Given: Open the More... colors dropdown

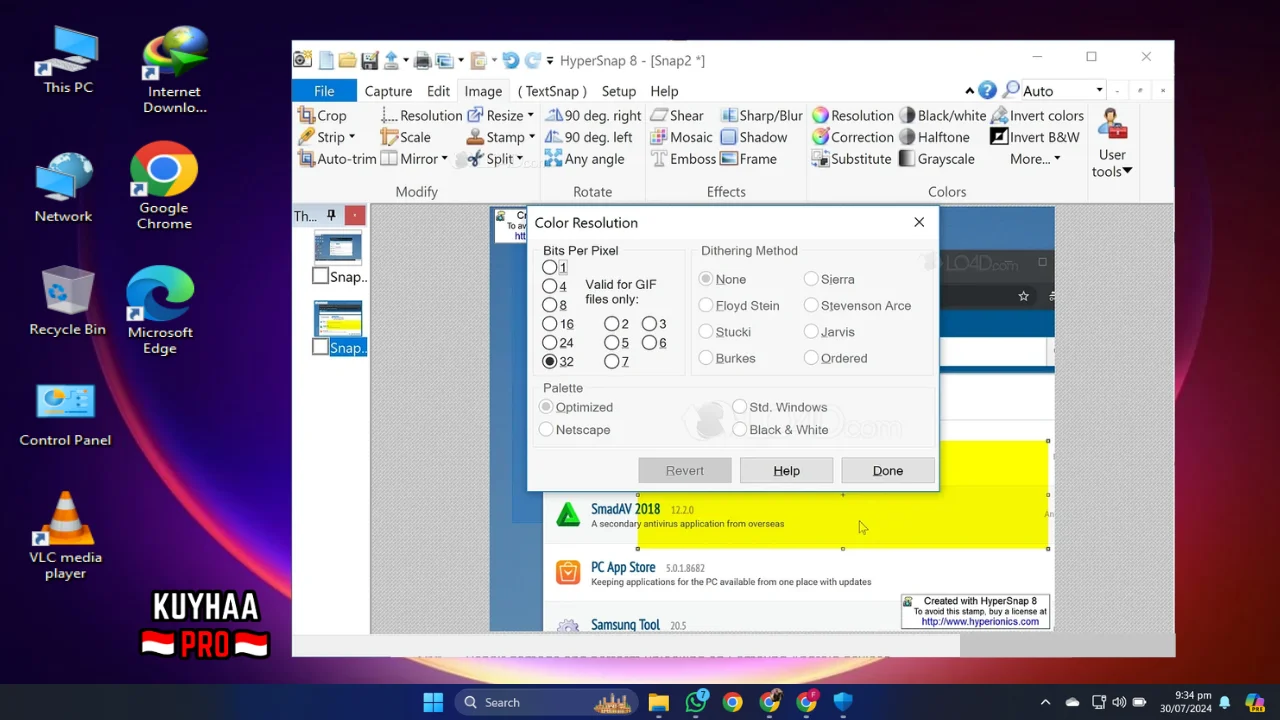Looking at the screenshot, I should click(x=1034, y=159).
